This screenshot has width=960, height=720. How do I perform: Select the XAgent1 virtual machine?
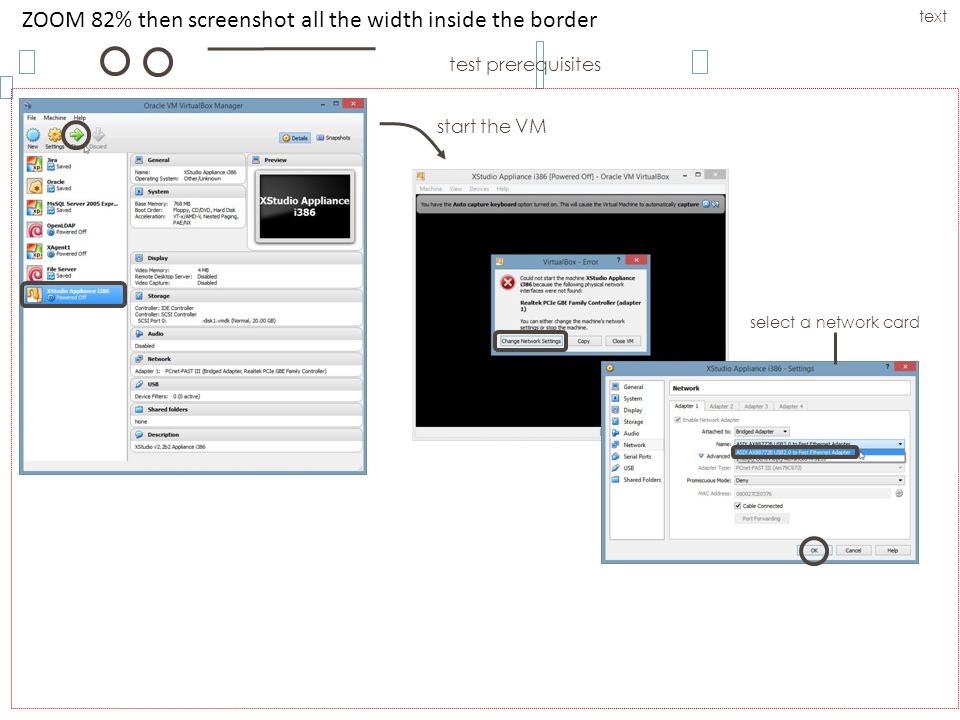click(x=73, y=251)
